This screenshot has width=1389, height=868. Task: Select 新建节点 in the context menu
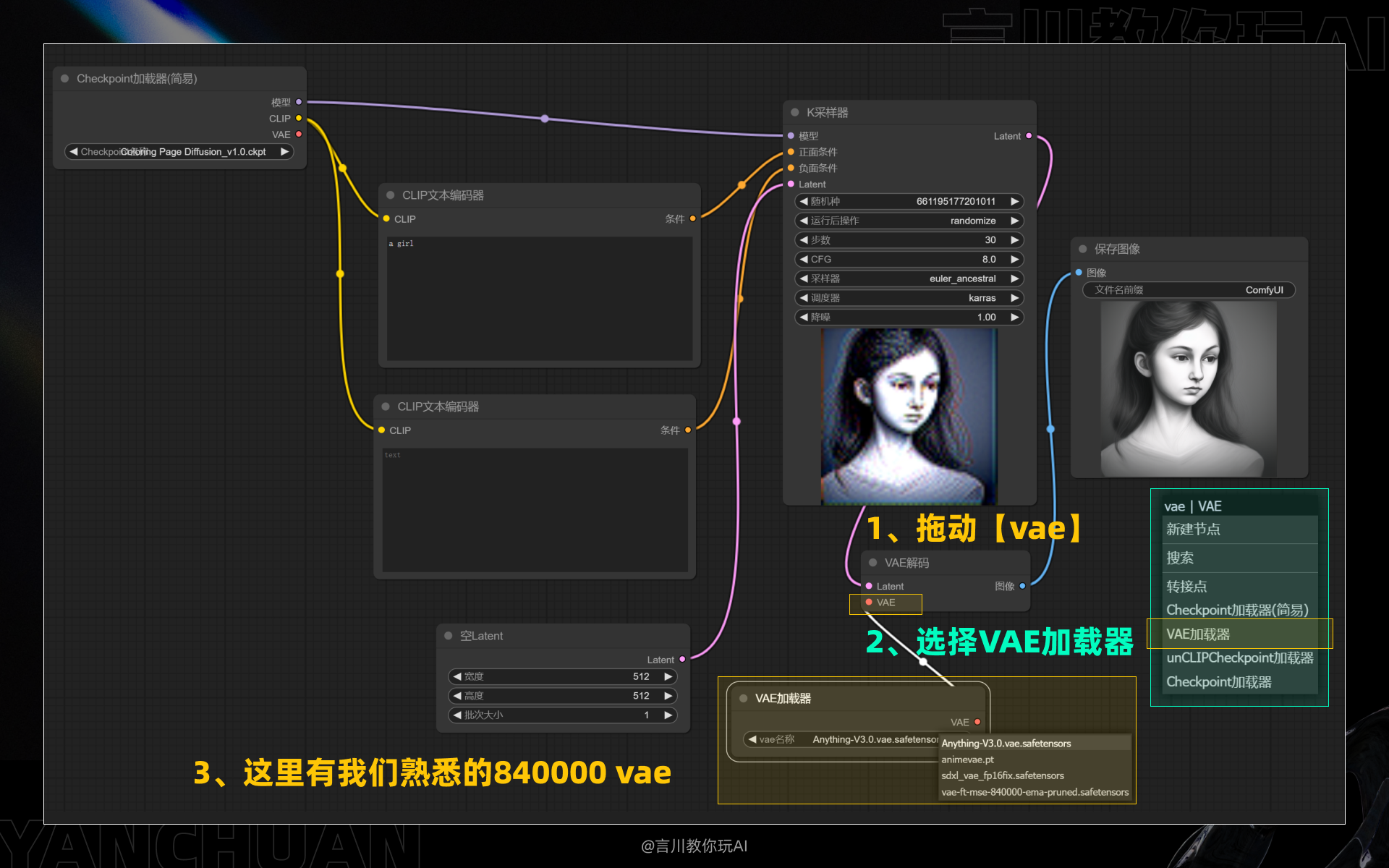(x=1194, y=529)
